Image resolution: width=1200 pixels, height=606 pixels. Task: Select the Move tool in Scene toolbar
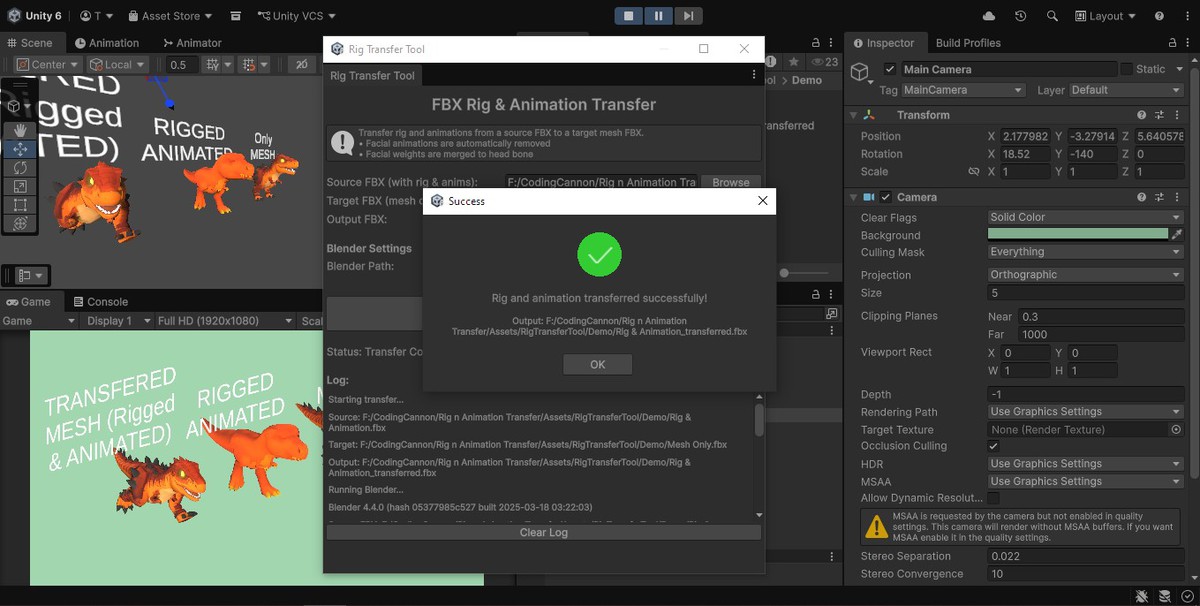coord(20,149)
